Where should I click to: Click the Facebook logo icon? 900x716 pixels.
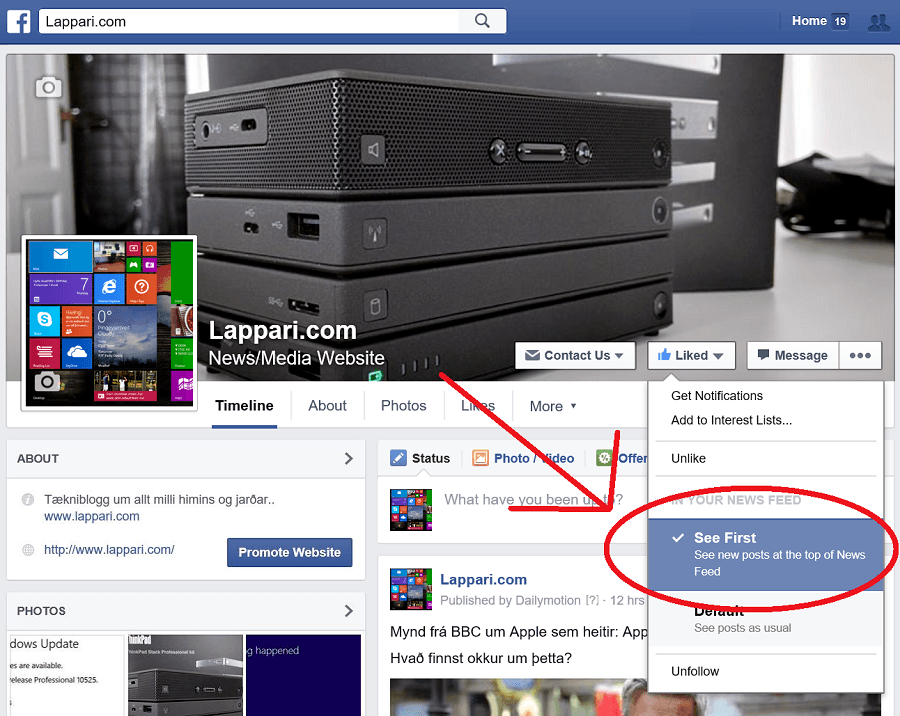tap(18, 21)
